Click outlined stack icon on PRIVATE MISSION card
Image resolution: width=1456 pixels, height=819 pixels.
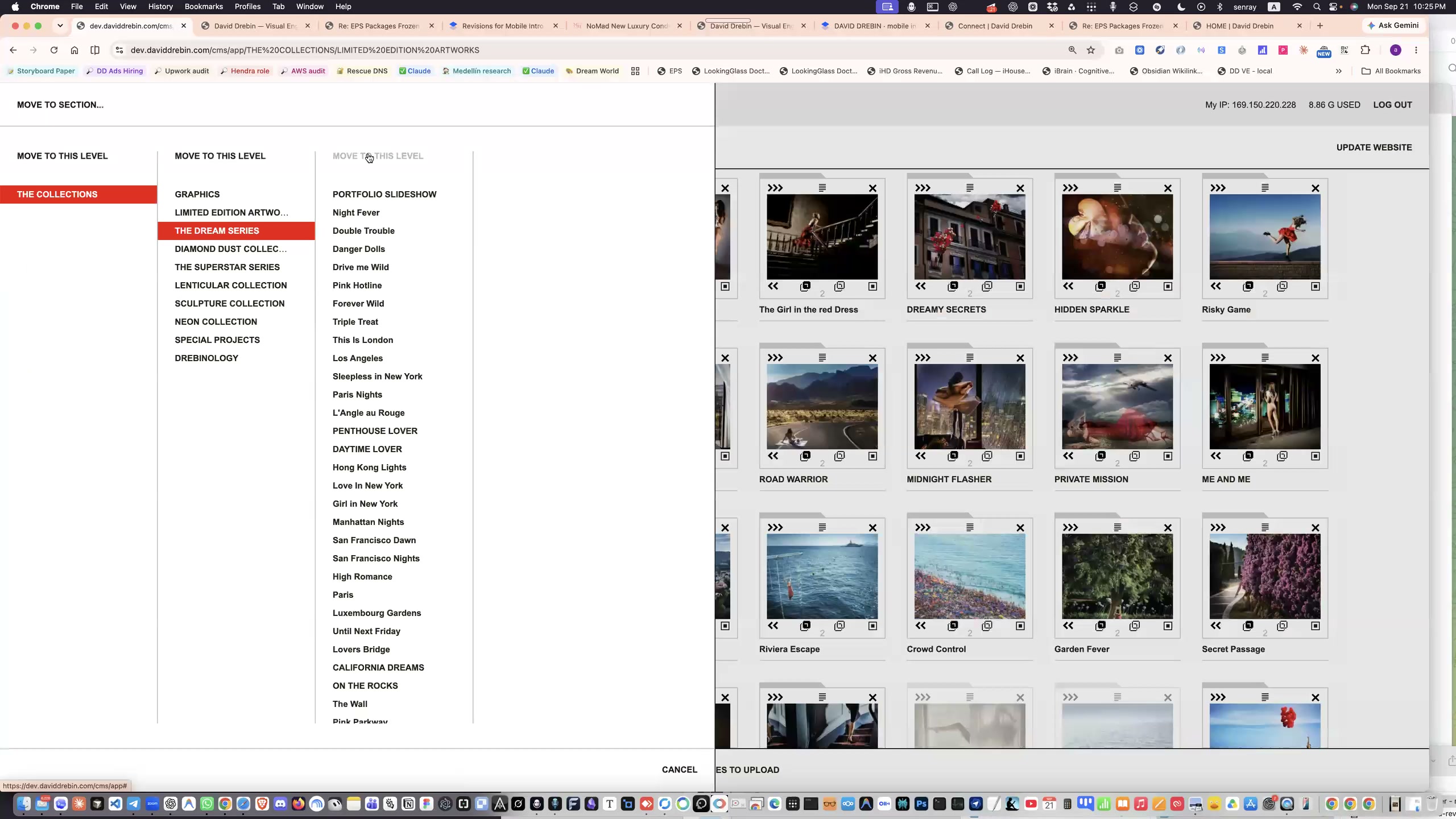point(1135,456)
